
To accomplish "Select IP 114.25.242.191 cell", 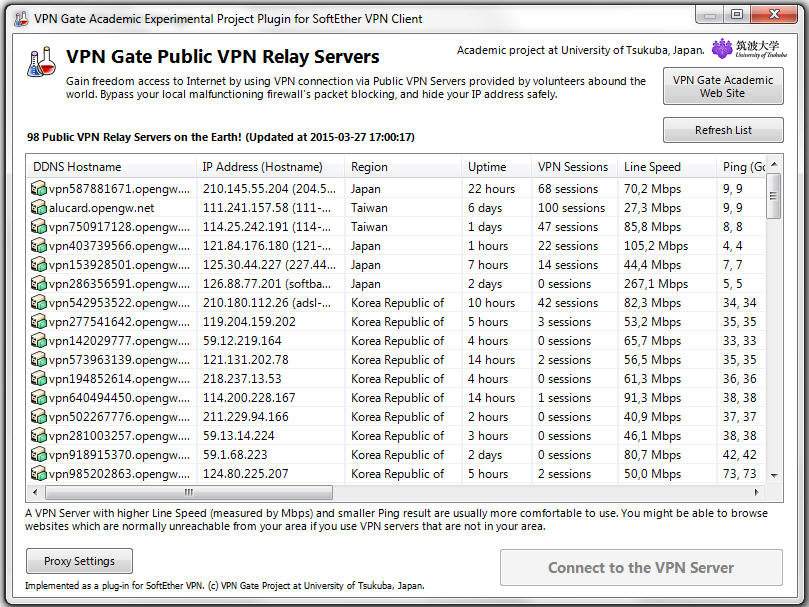I will [x=269, y=227].
